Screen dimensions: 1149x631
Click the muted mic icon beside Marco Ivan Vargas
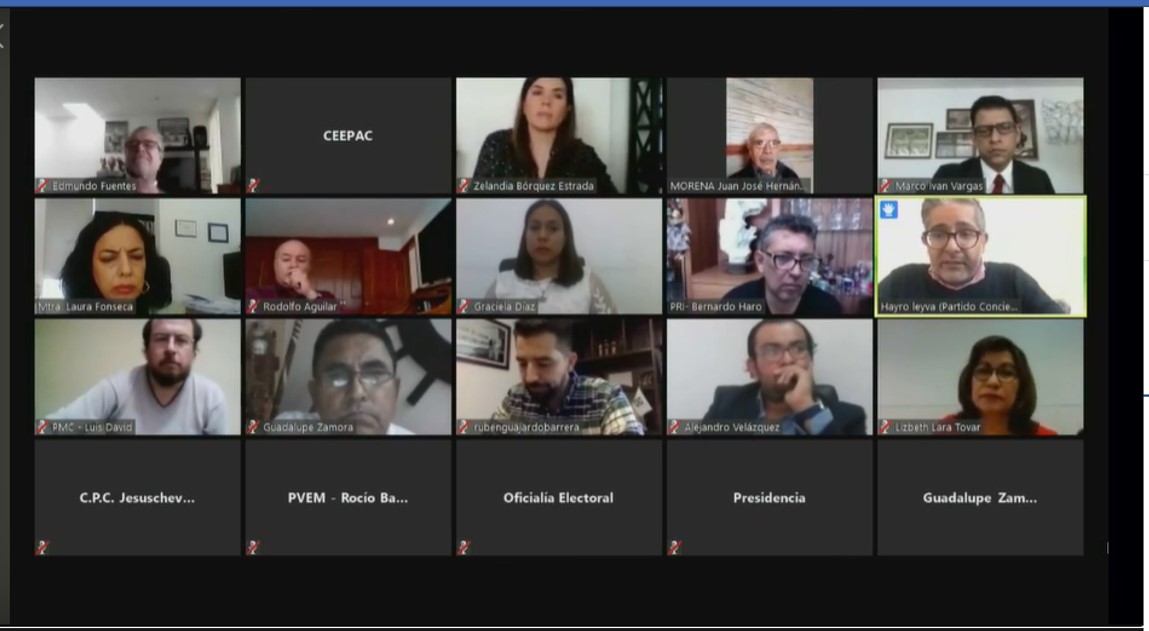coord(885,186)
